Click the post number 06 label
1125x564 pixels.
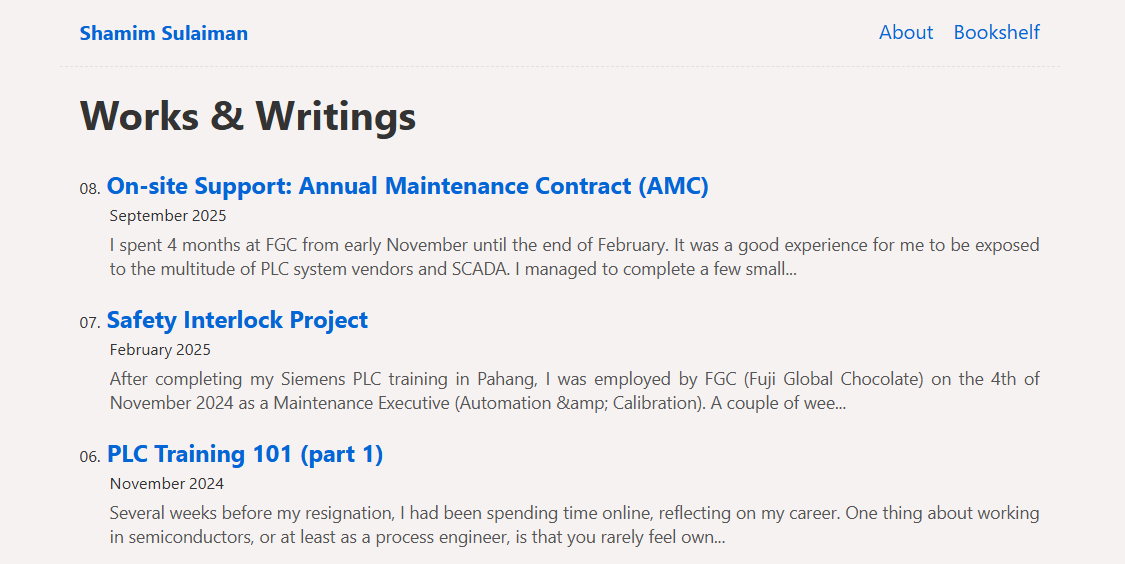(90, 457)
